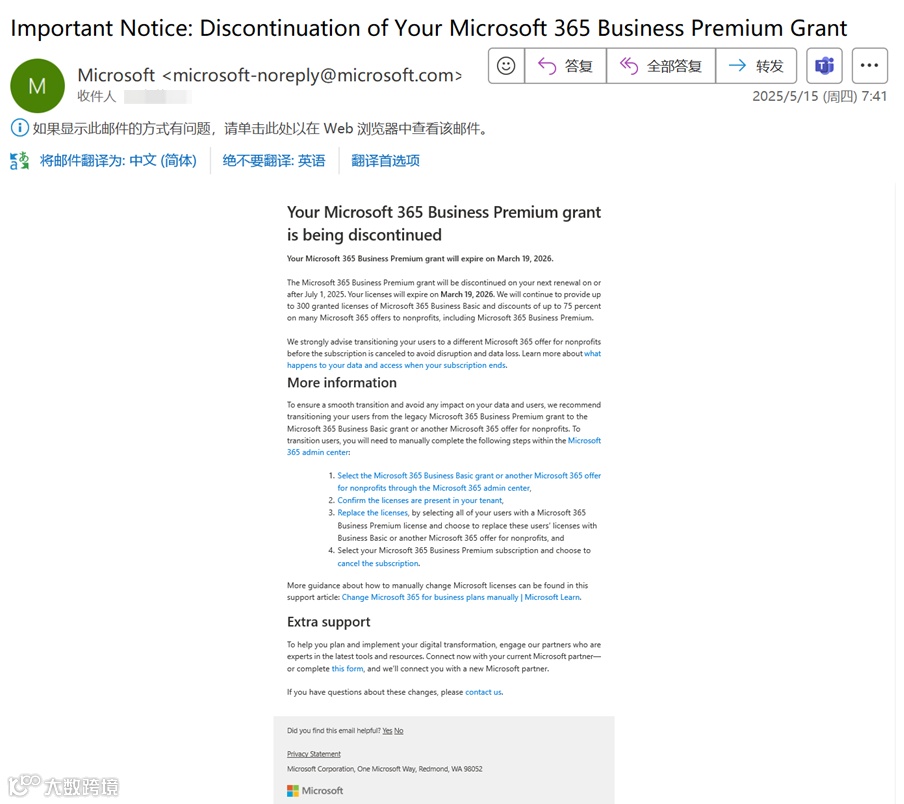Click the emoji reaction smiley icon
The width and height of the screenshot is (904, 804).
coord(506,66)
